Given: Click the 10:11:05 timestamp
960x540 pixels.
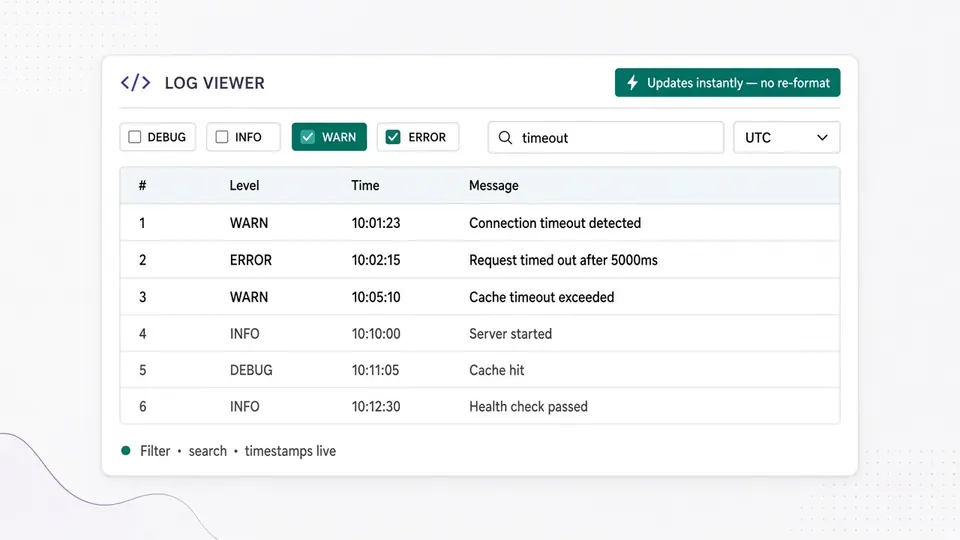Looking at the screenshot, I should pyautogui.click(x=375, y=370).
